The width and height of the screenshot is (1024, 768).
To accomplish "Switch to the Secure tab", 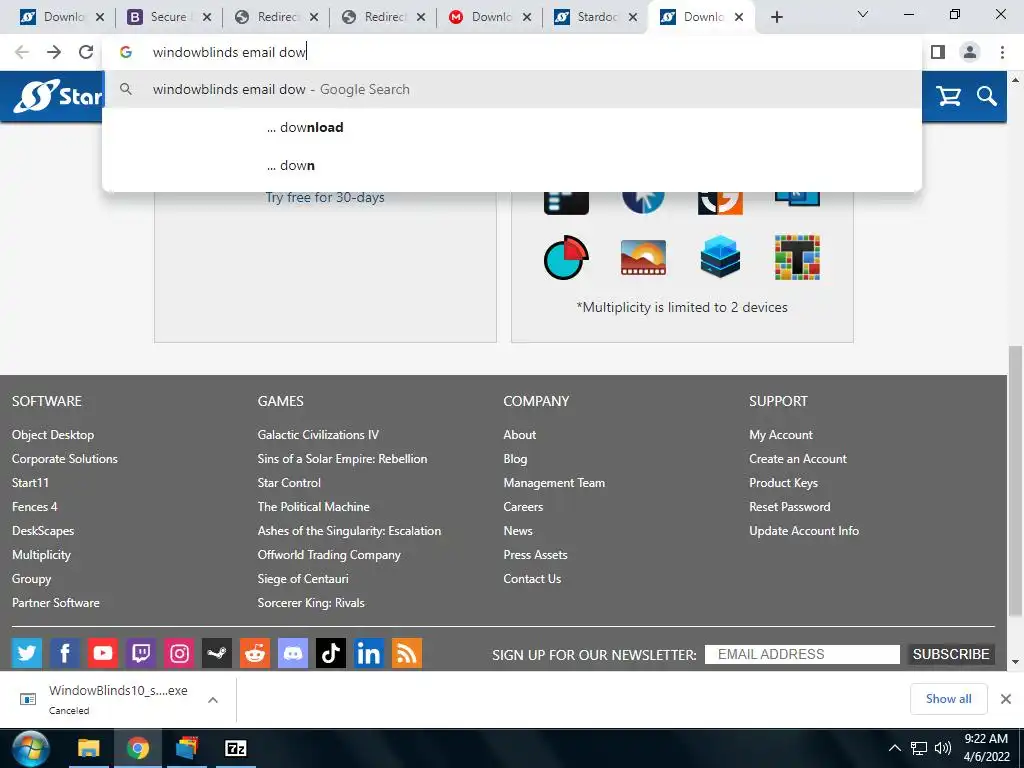I will pos(169,17).
